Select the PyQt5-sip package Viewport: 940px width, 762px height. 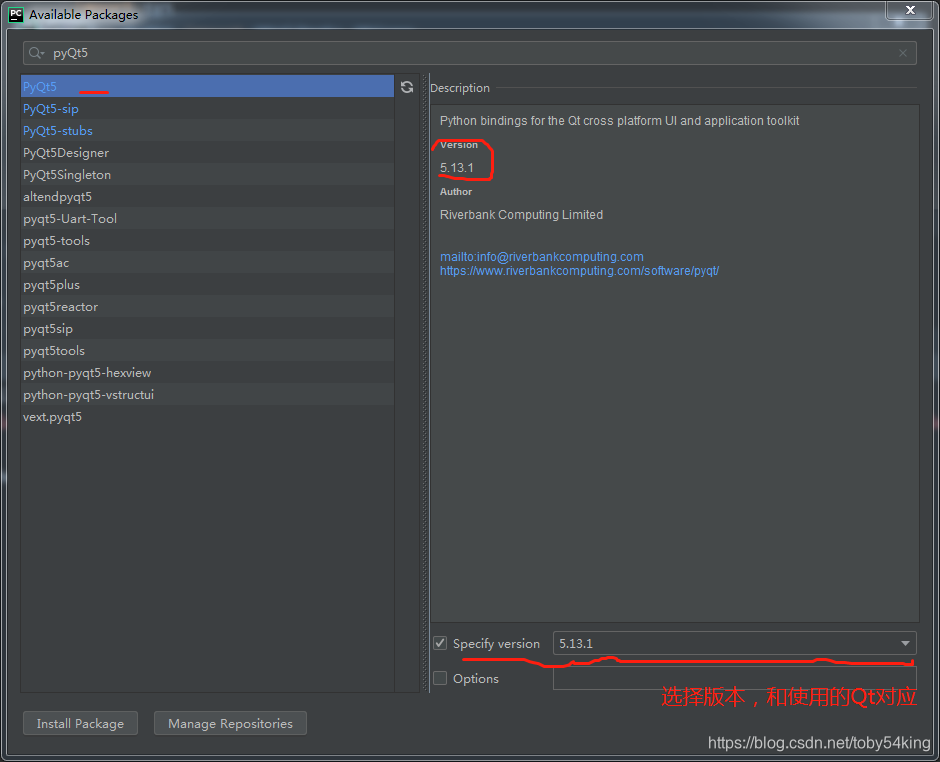point(207,109)
